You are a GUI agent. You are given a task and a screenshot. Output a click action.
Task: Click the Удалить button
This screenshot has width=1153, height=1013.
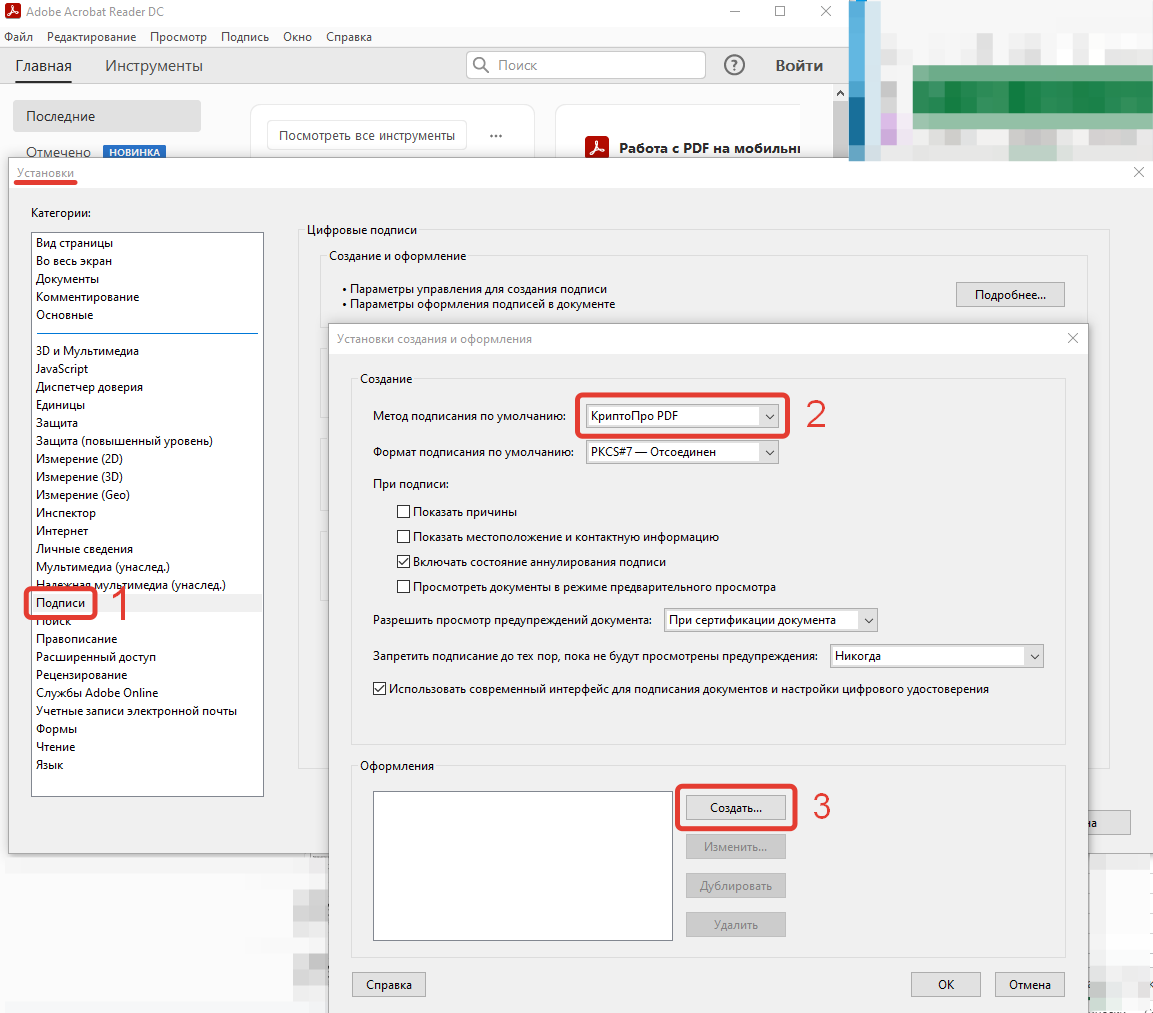(735, 925)
